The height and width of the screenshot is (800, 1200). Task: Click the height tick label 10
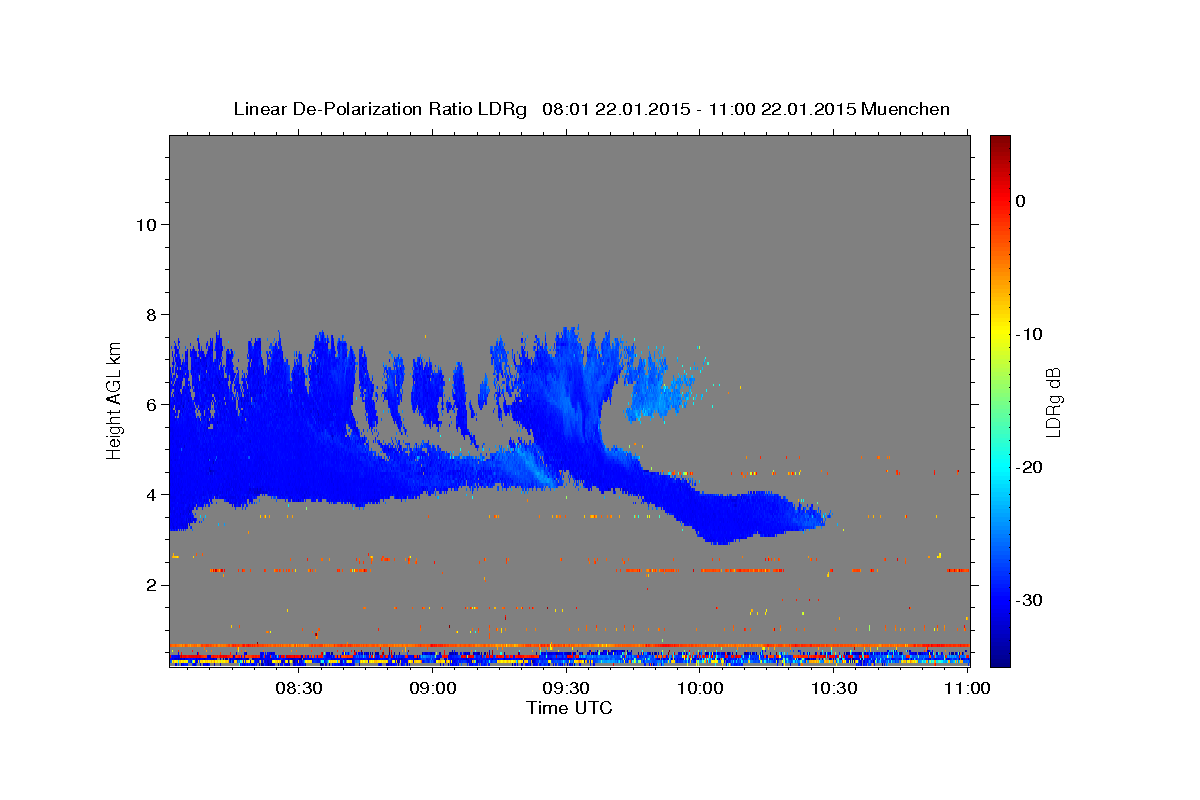point(146,224)
